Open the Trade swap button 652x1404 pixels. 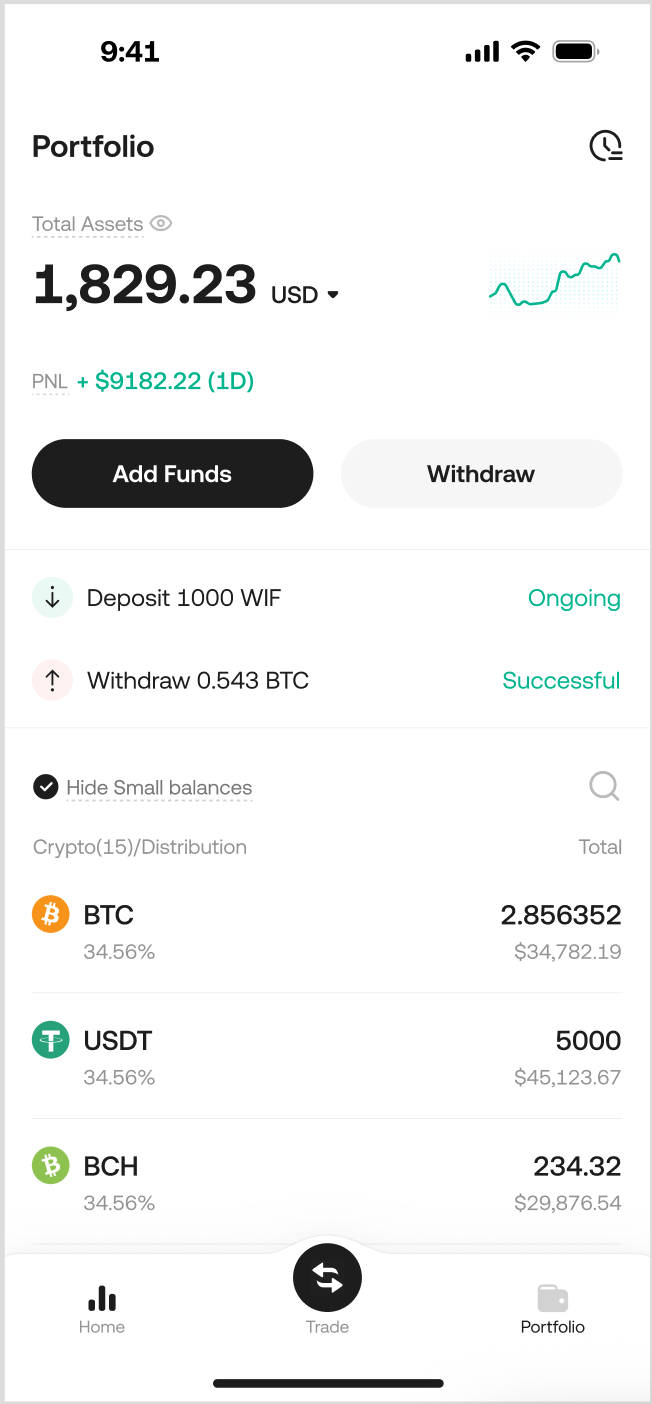(x=327, y=1278)
